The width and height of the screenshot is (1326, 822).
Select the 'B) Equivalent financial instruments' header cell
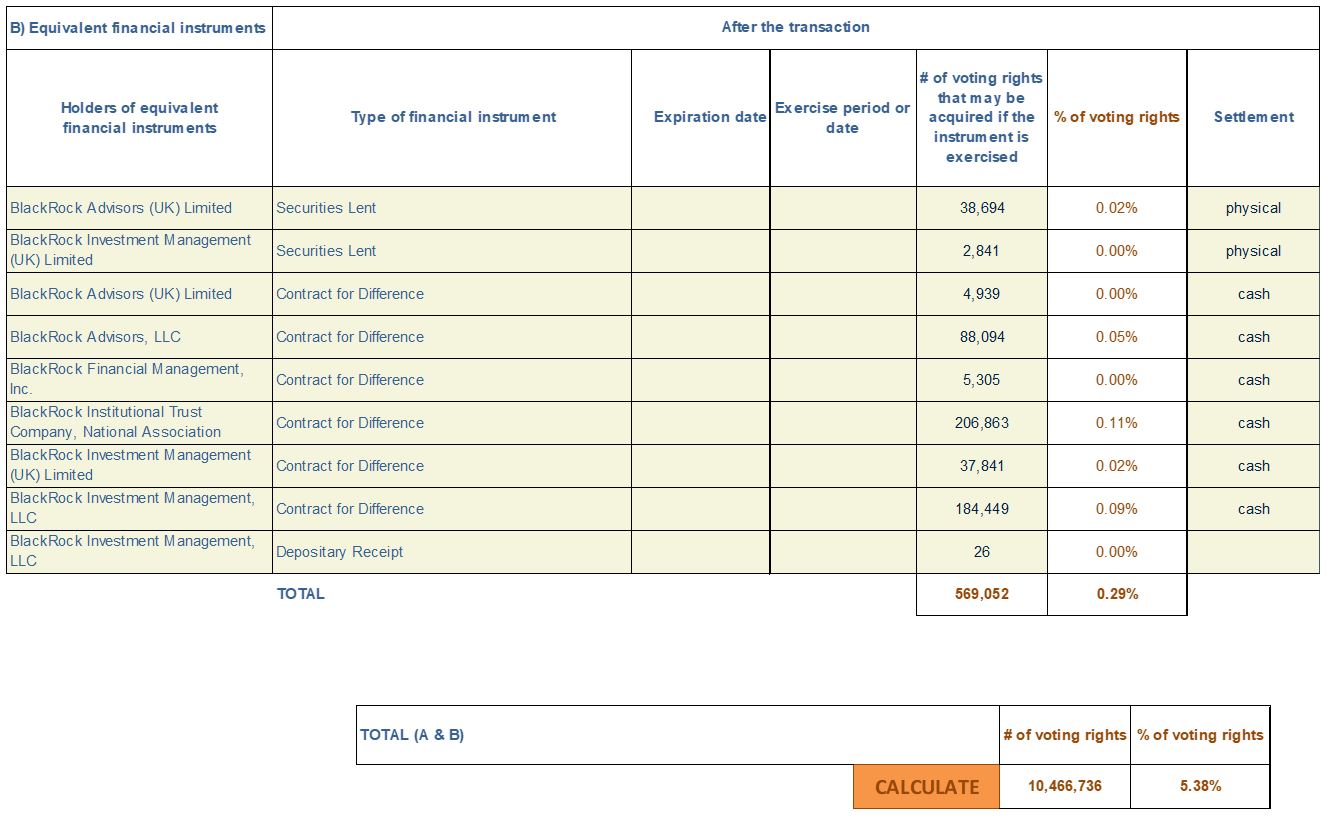139,28
